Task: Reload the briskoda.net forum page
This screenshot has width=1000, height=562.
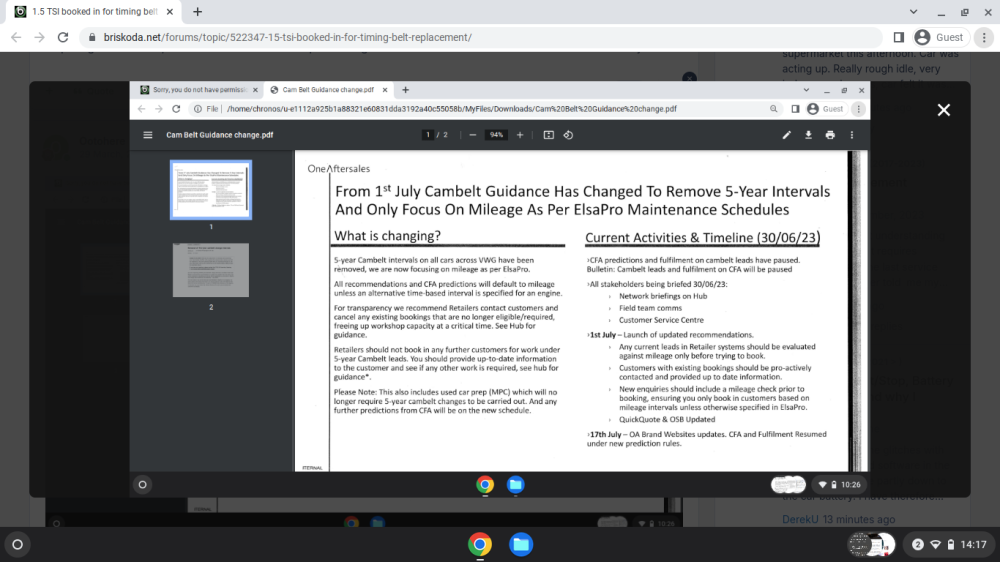Action: click(62, 38)
